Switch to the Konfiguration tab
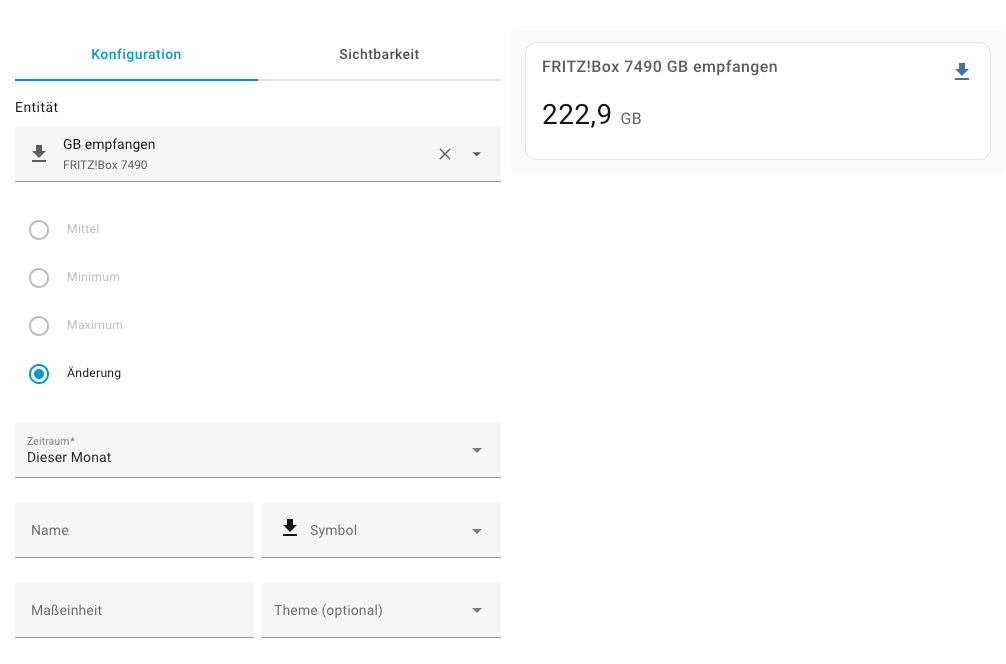The image size is (1006, 664). [136, 54]
